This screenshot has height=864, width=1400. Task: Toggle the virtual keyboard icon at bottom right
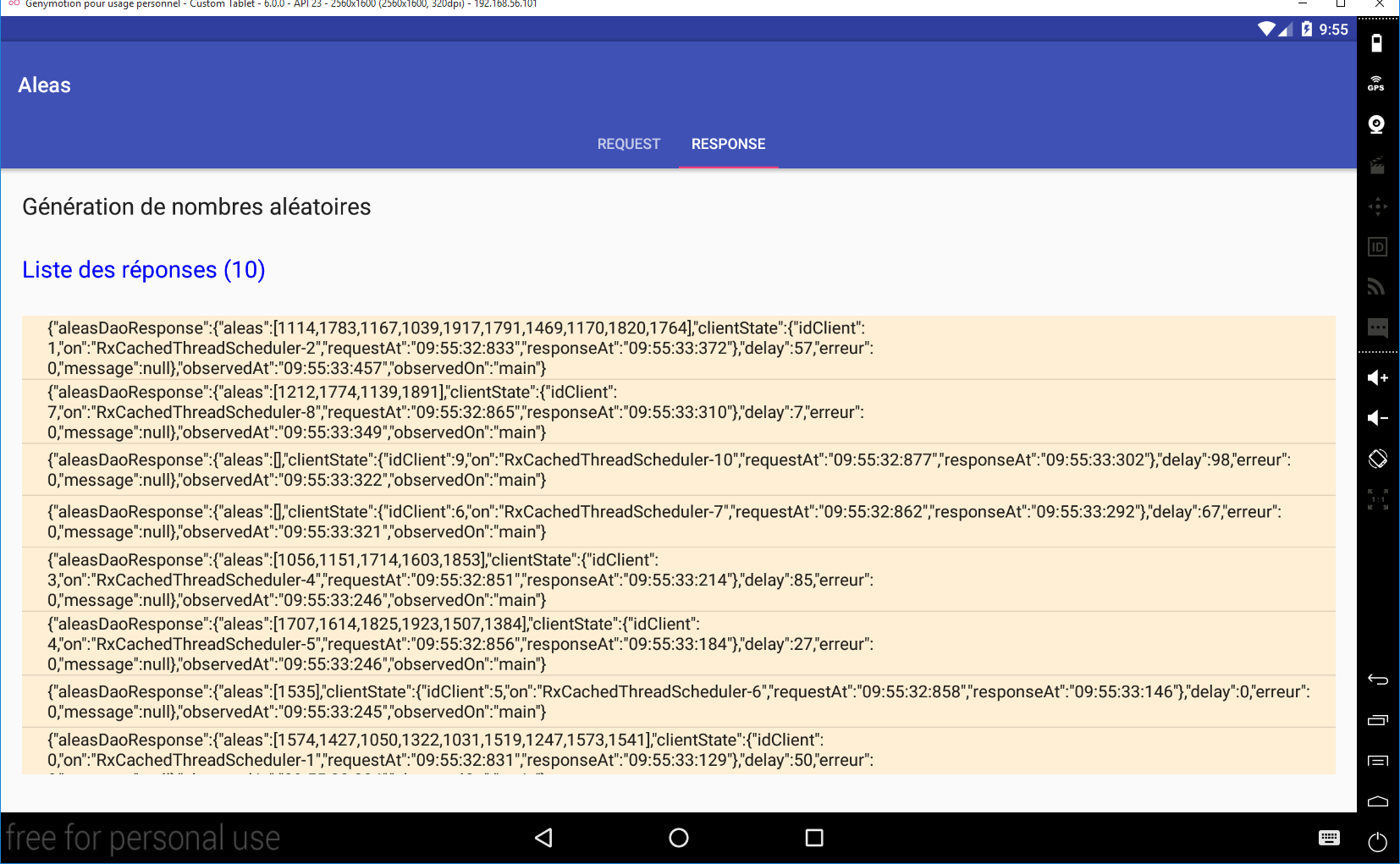1329,838
